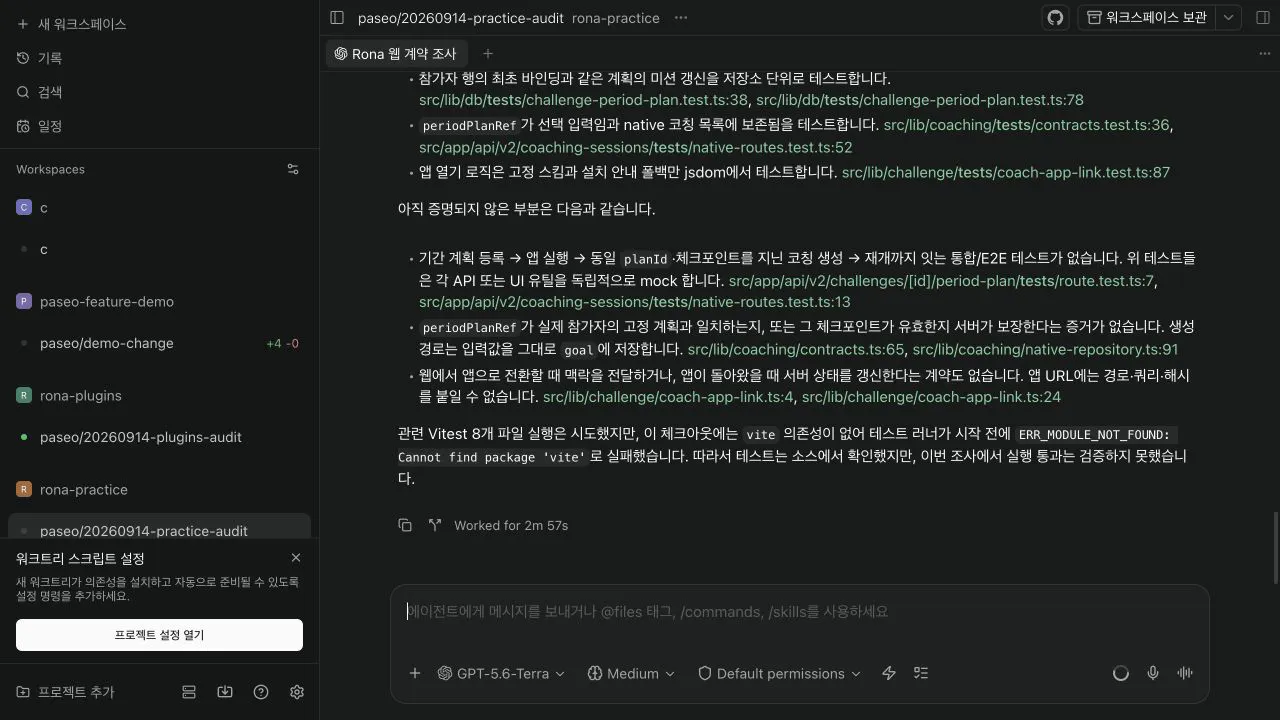Select the paseo/20260914-plugins-audit workspace
Viewport: 1280px width, 720px height.
pyautogui.click(x=140, y=437)
